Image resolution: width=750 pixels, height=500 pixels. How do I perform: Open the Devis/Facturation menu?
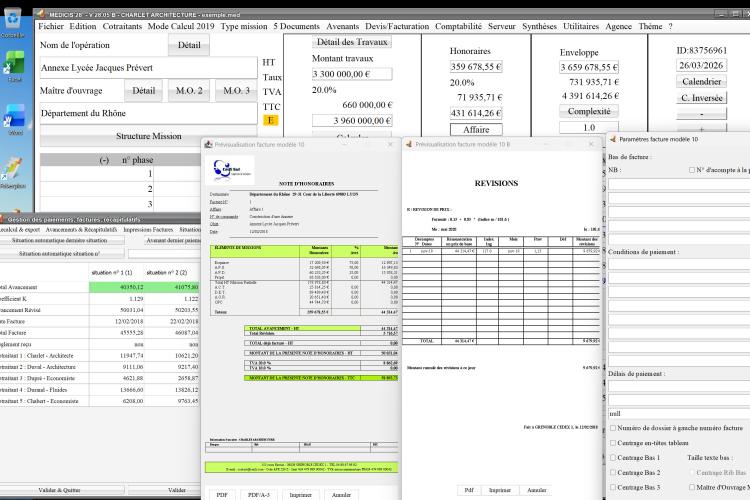397,26
